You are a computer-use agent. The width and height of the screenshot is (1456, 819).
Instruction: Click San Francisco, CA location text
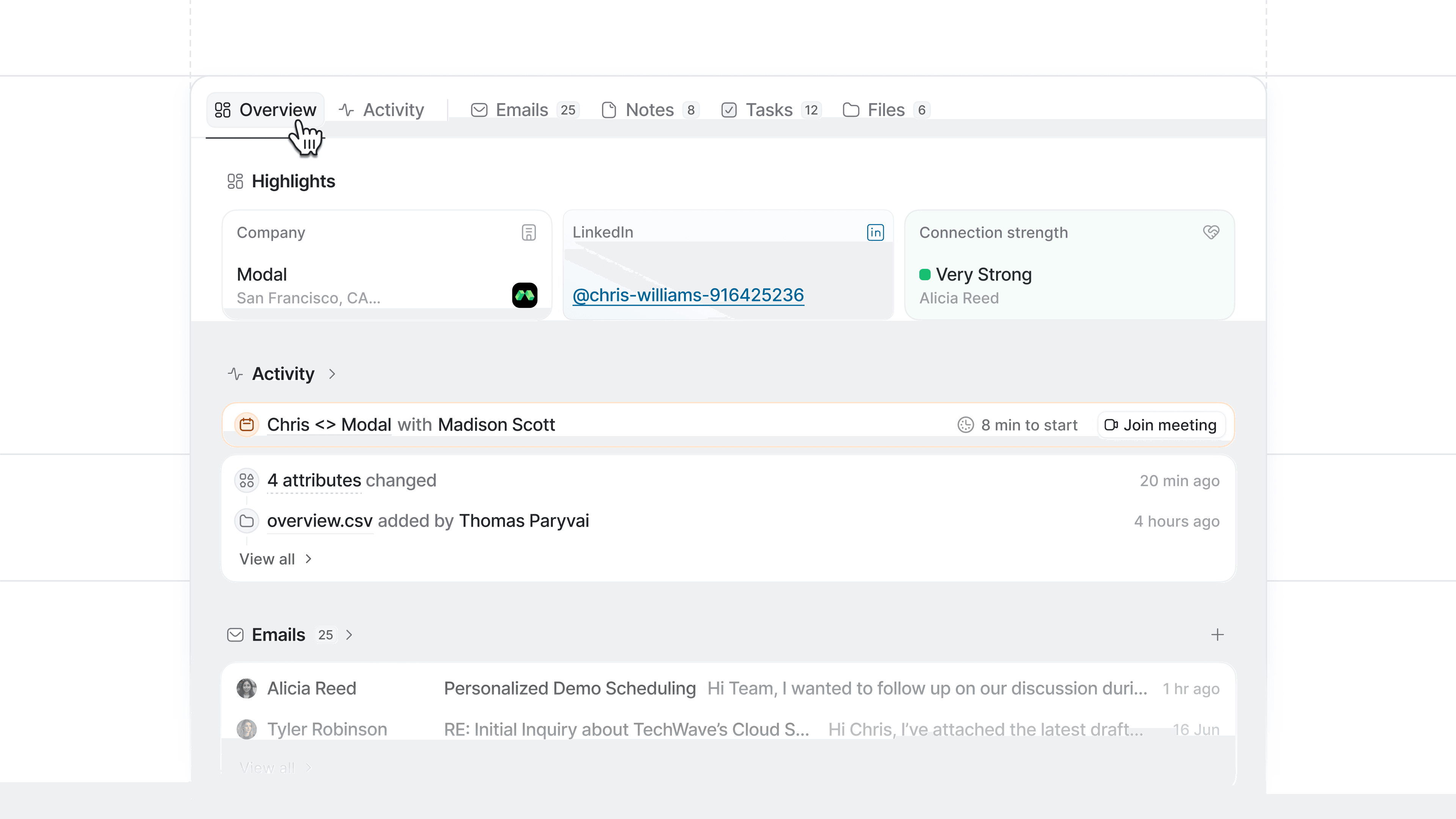308,298
